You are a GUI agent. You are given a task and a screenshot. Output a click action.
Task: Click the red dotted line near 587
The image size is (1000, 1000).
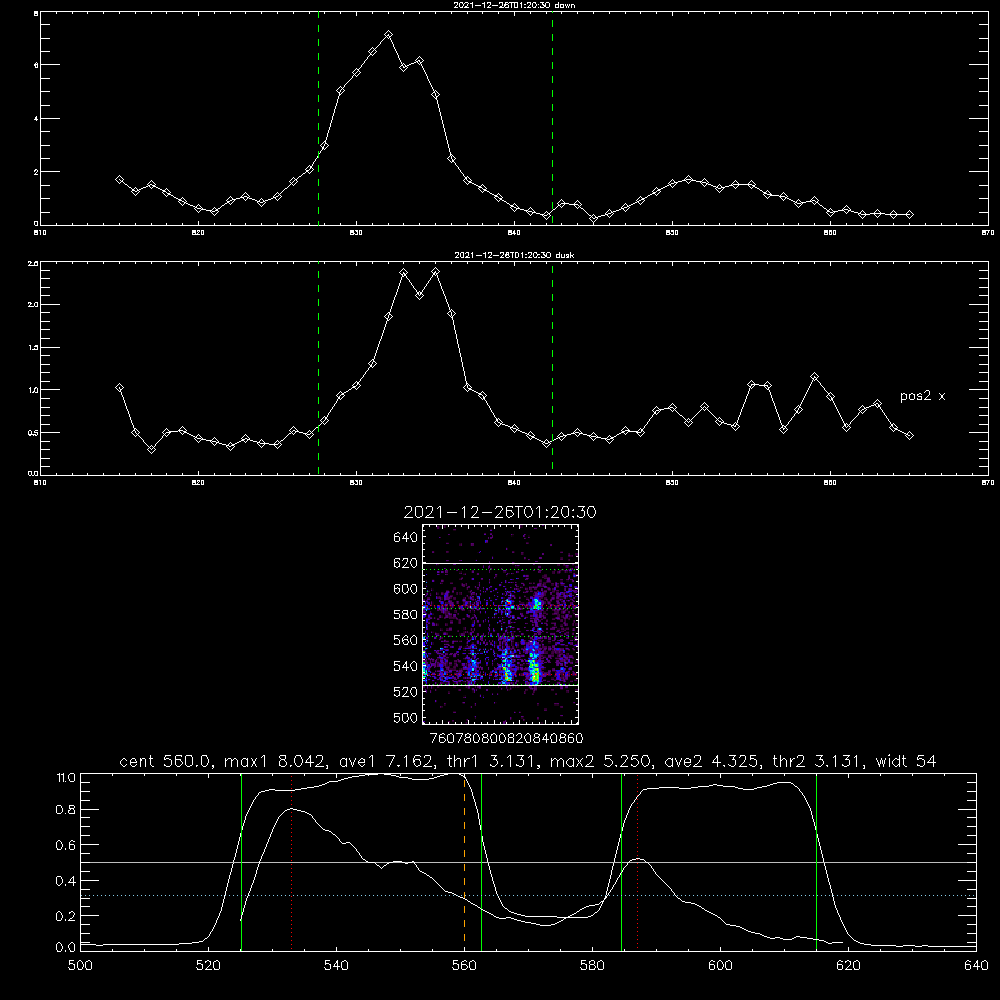(638, 861)
